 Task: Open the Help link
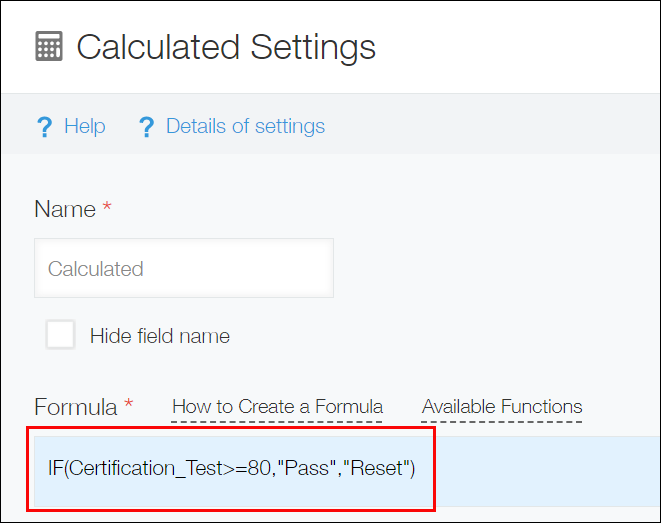pyautogui.click(x=84, y=126)
